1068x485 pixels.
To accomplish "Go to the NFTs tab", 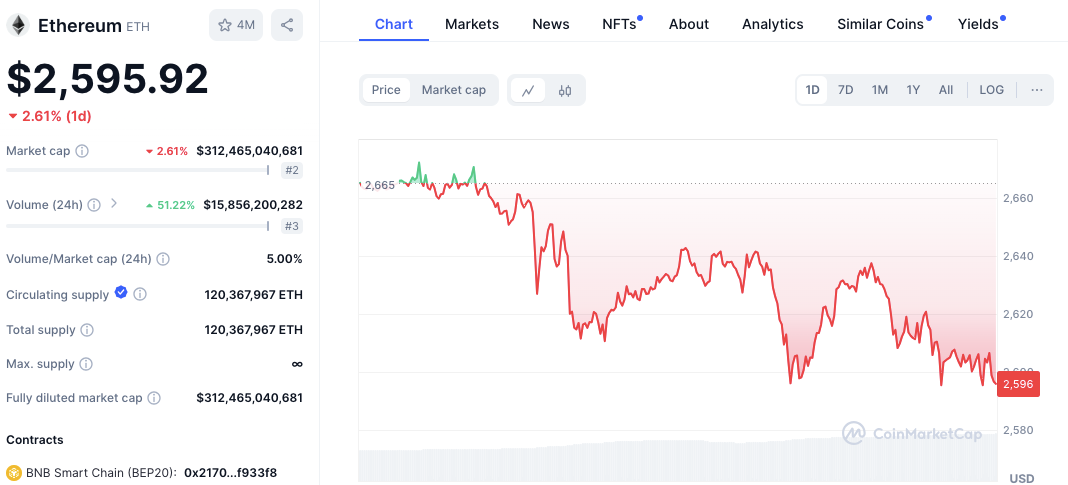I will coord(619,25).
